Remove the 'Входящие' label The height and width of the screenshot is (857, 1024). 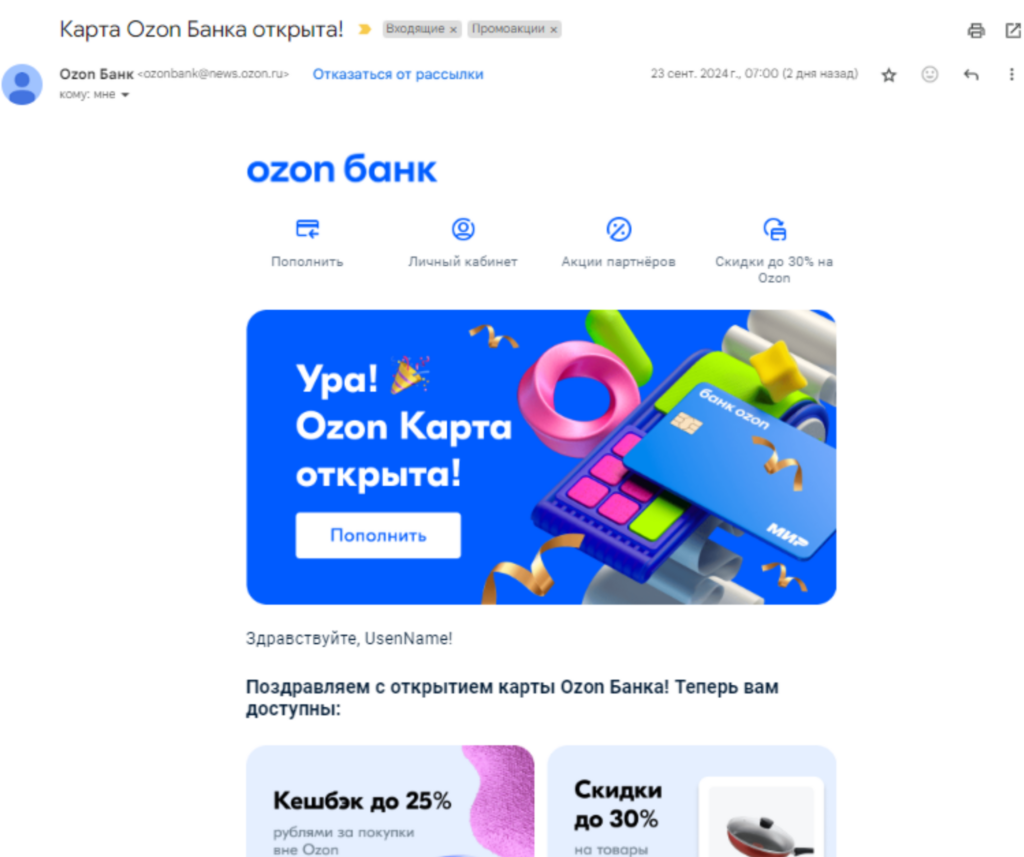[x=453, y=29]
